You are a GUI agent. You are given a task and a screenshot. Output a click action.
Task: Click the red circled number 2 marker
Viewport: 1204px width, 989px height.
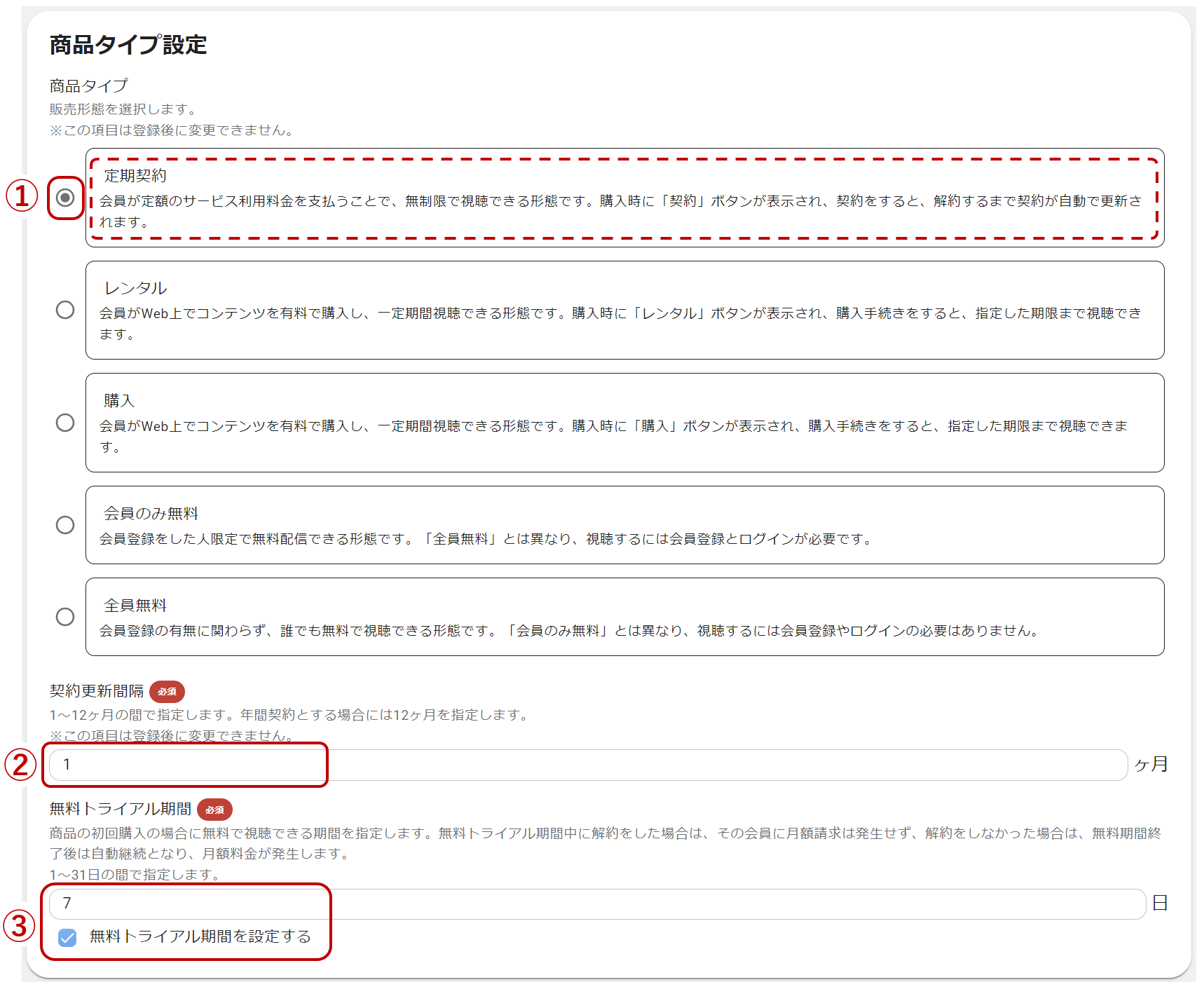20,765
